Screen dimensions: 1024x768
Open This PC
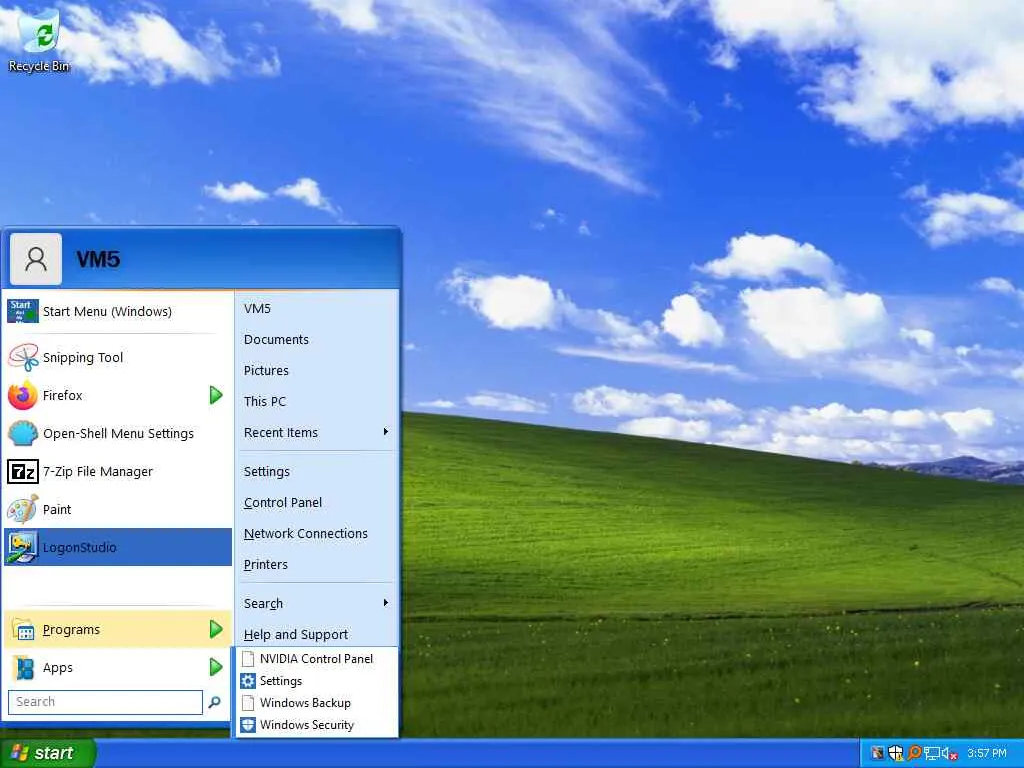point(264,402)
